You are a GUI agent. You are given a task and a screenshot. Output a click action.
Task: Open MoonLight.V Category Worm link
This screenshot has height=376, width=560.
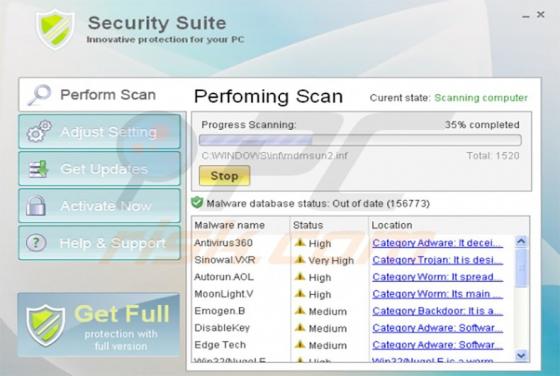click(438, 294)
